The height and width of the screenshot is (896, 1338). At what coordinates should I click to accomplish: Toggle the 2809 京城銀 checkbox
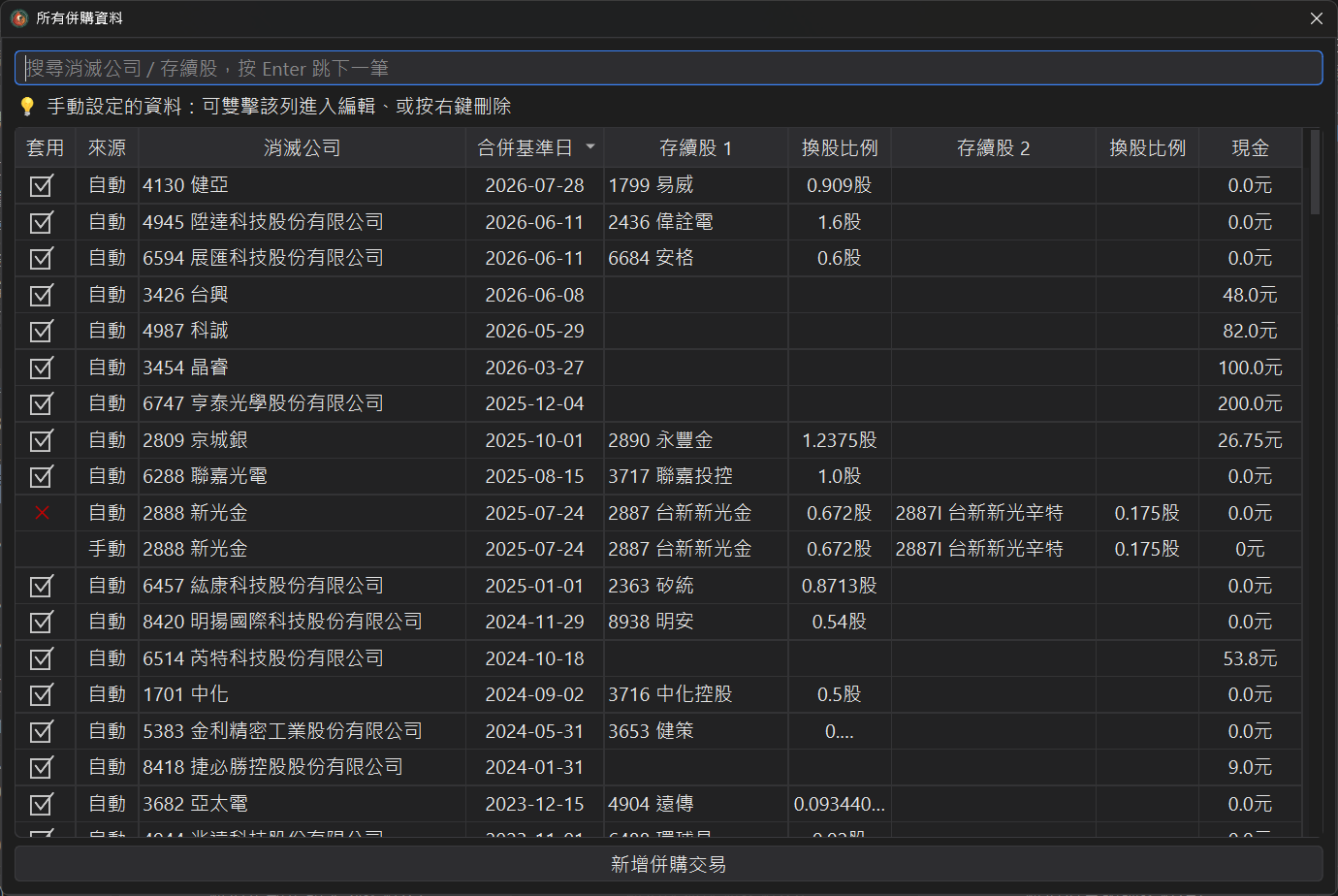click(41, 440)
